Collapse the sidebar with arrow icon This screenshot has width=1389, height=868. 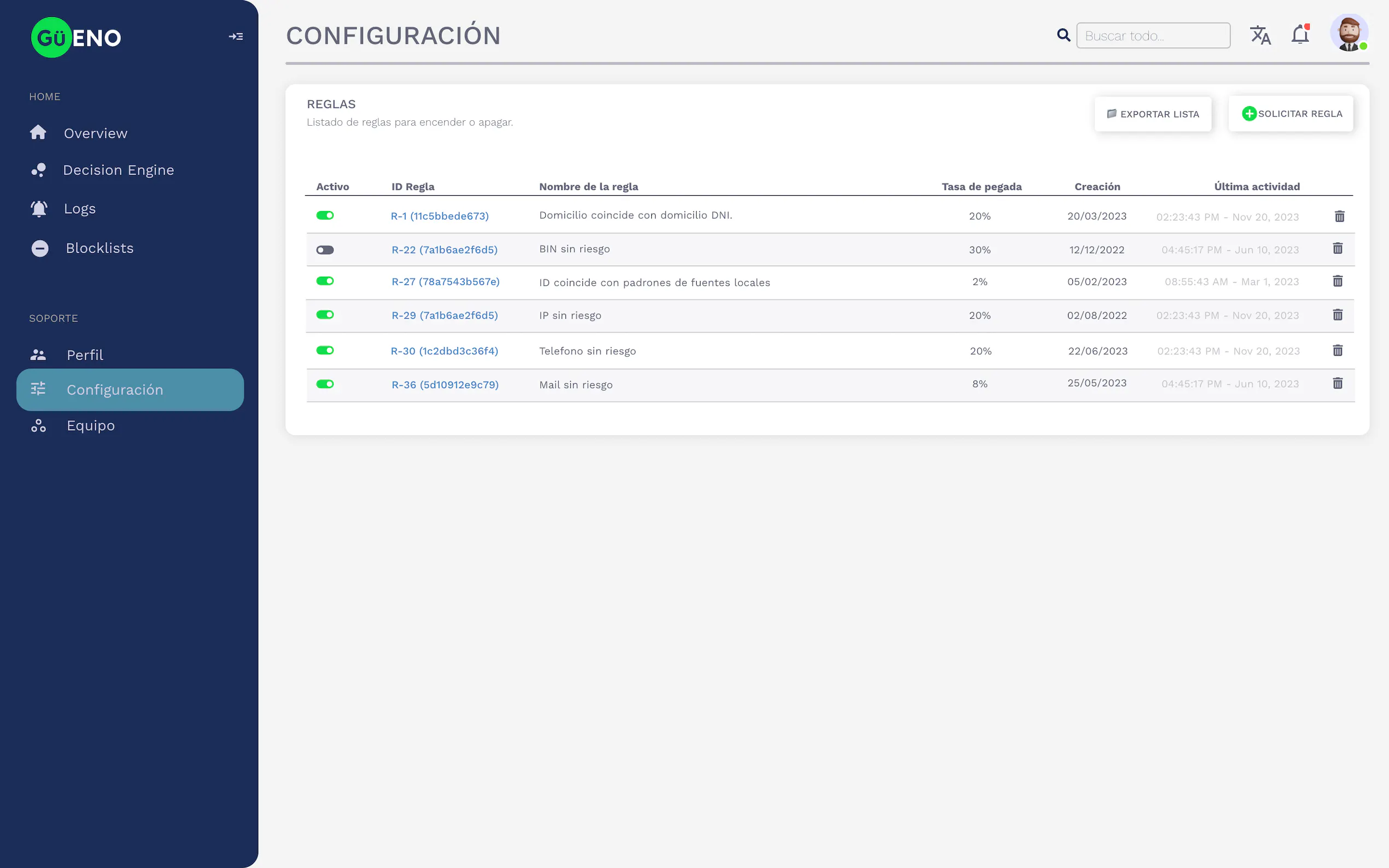[236, 37]
